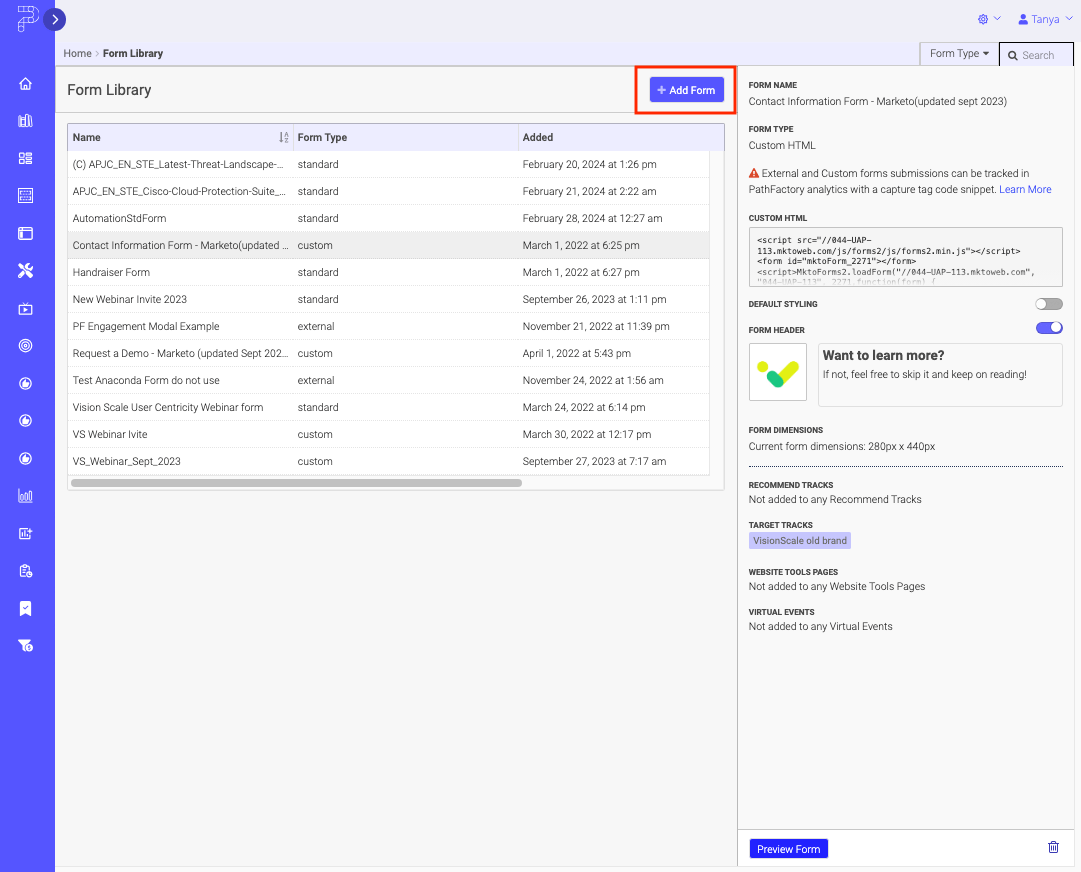The image size is (1081, 872).
Task: Sort by the Name column sort icon
Action: tap(283, 137)
